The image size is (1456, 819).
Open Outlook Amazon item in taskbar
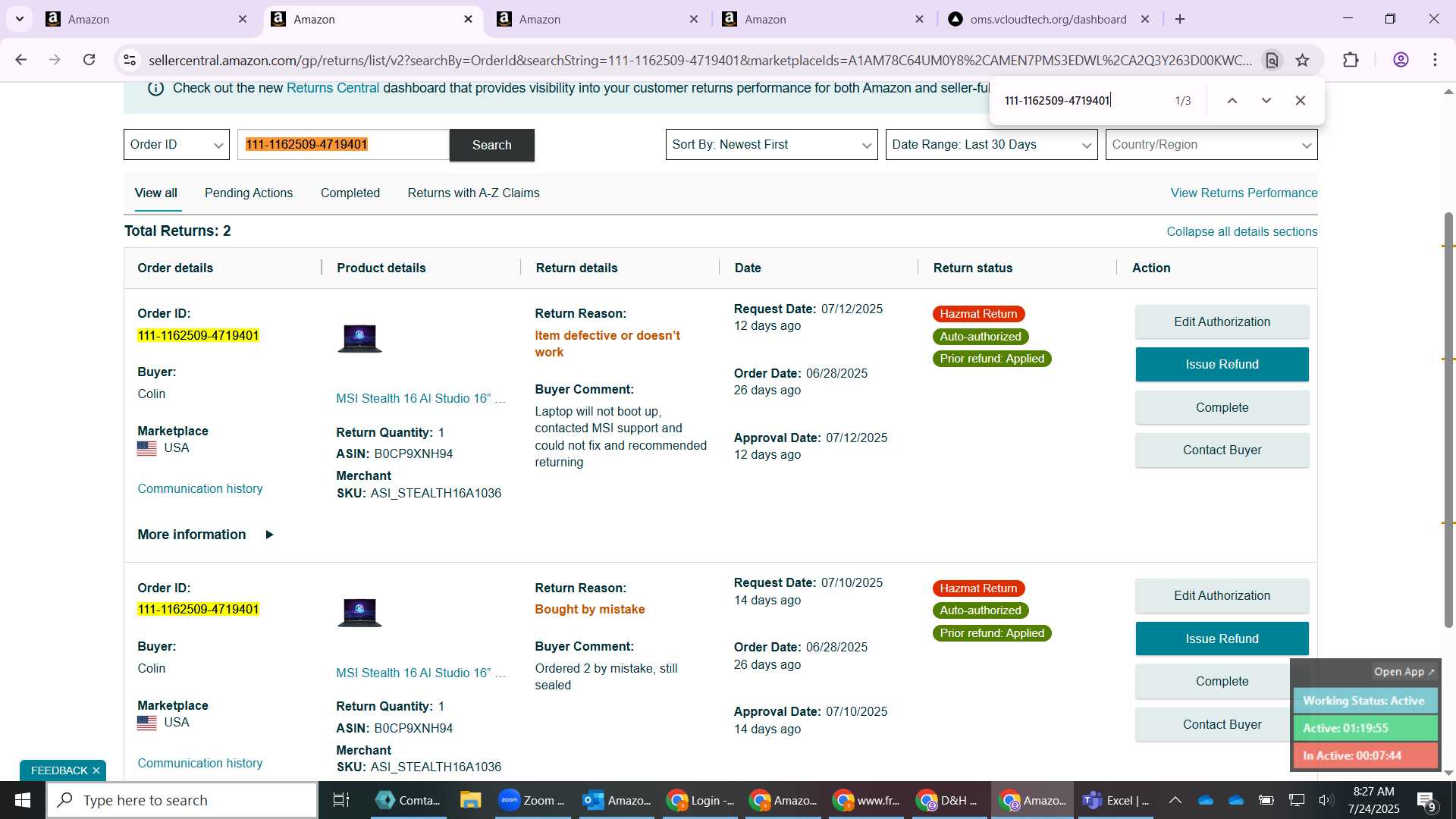[x=617, y=800]
